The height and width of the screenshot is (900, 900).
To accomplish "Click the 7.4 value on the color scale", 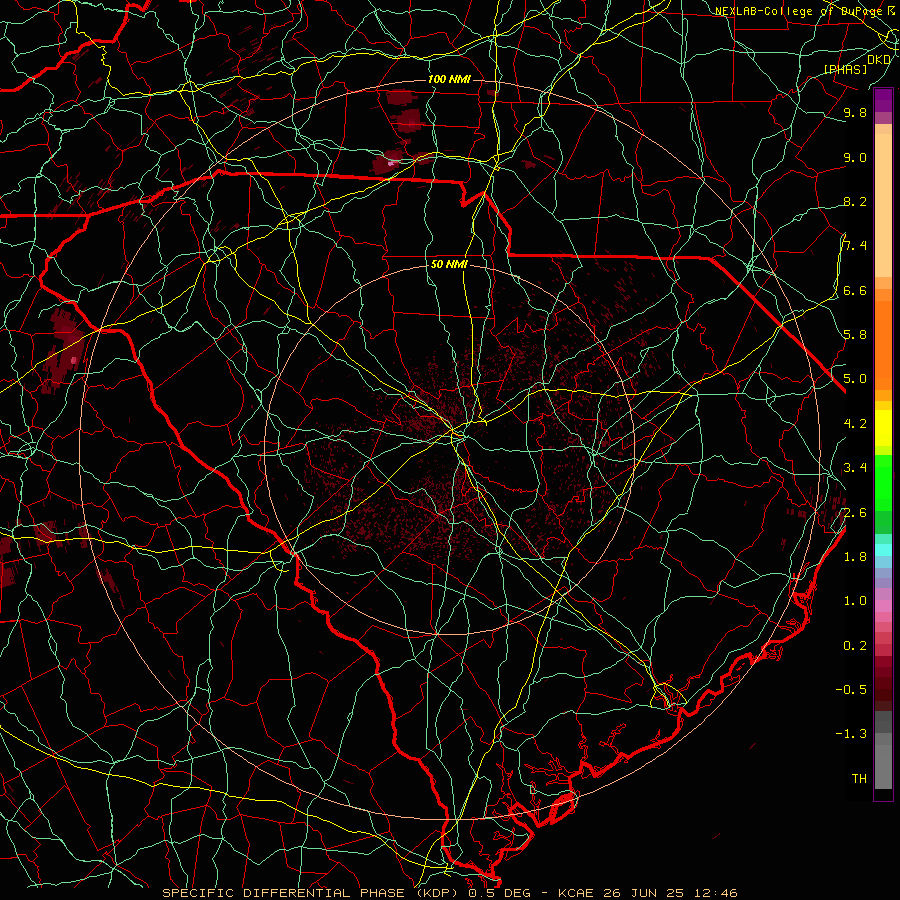I will [x=855, y=246].
